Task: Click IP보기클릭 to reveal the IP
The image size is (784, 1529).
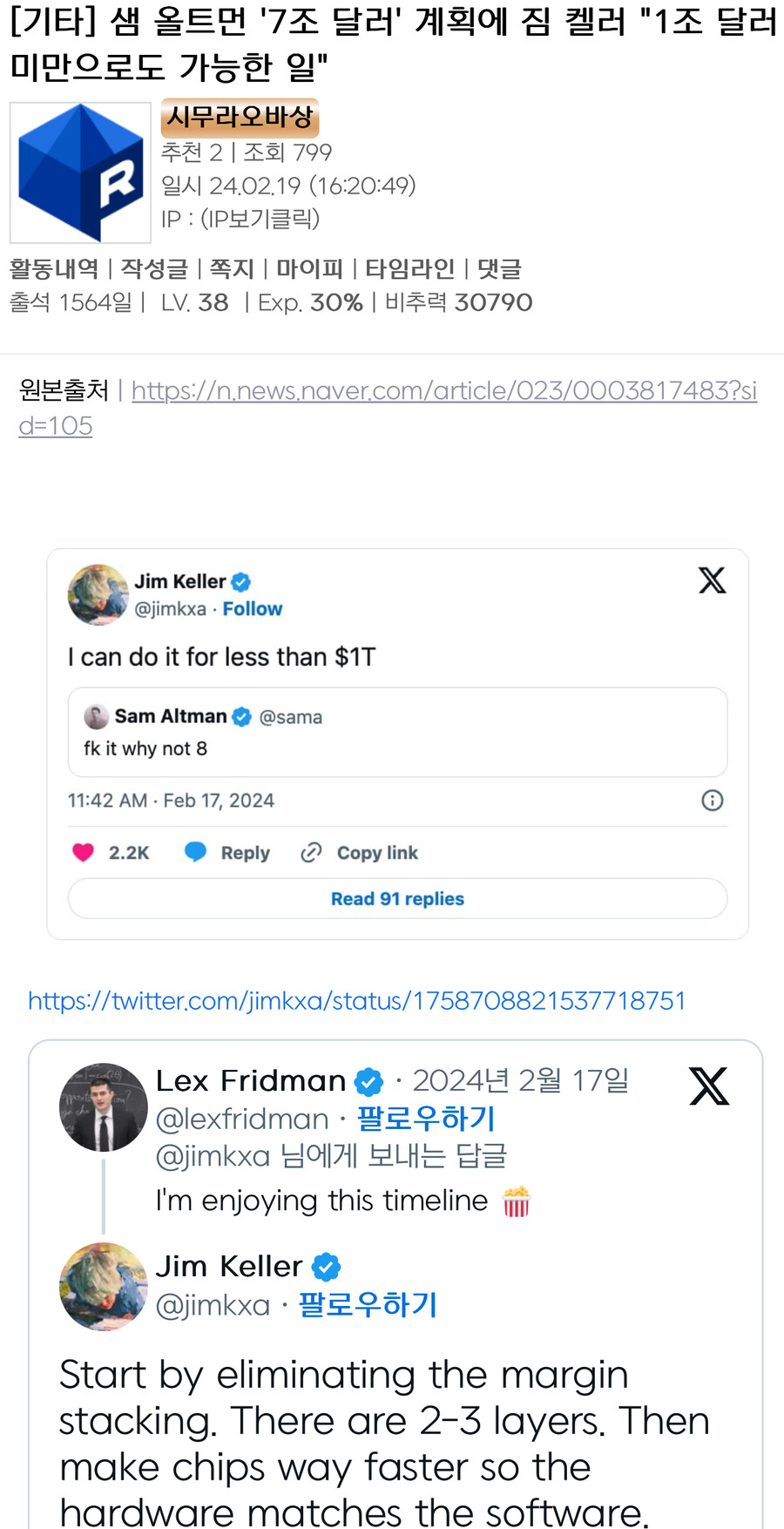Action: [260, 219]
